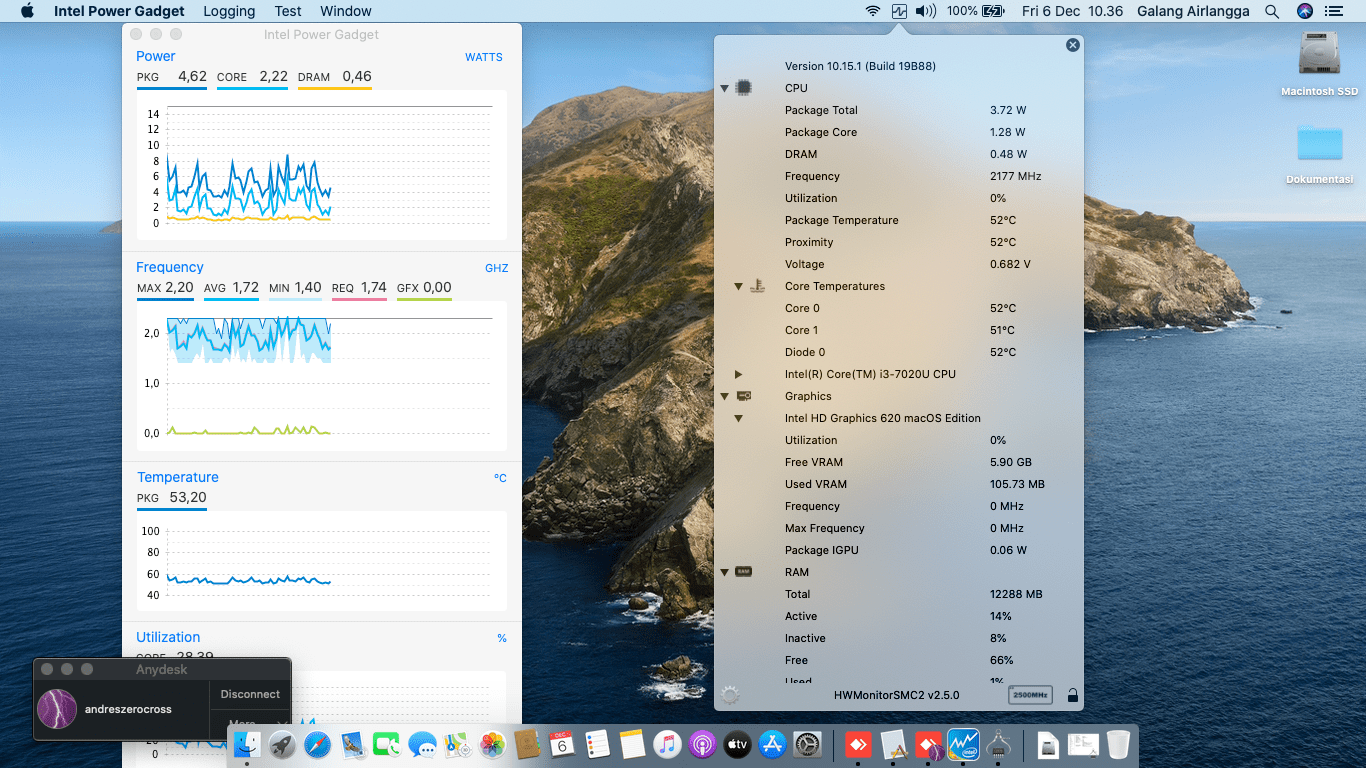This screenshot has height=768, width=1366.
Task: Select the RAM Total row
Action: coord(898,594)
